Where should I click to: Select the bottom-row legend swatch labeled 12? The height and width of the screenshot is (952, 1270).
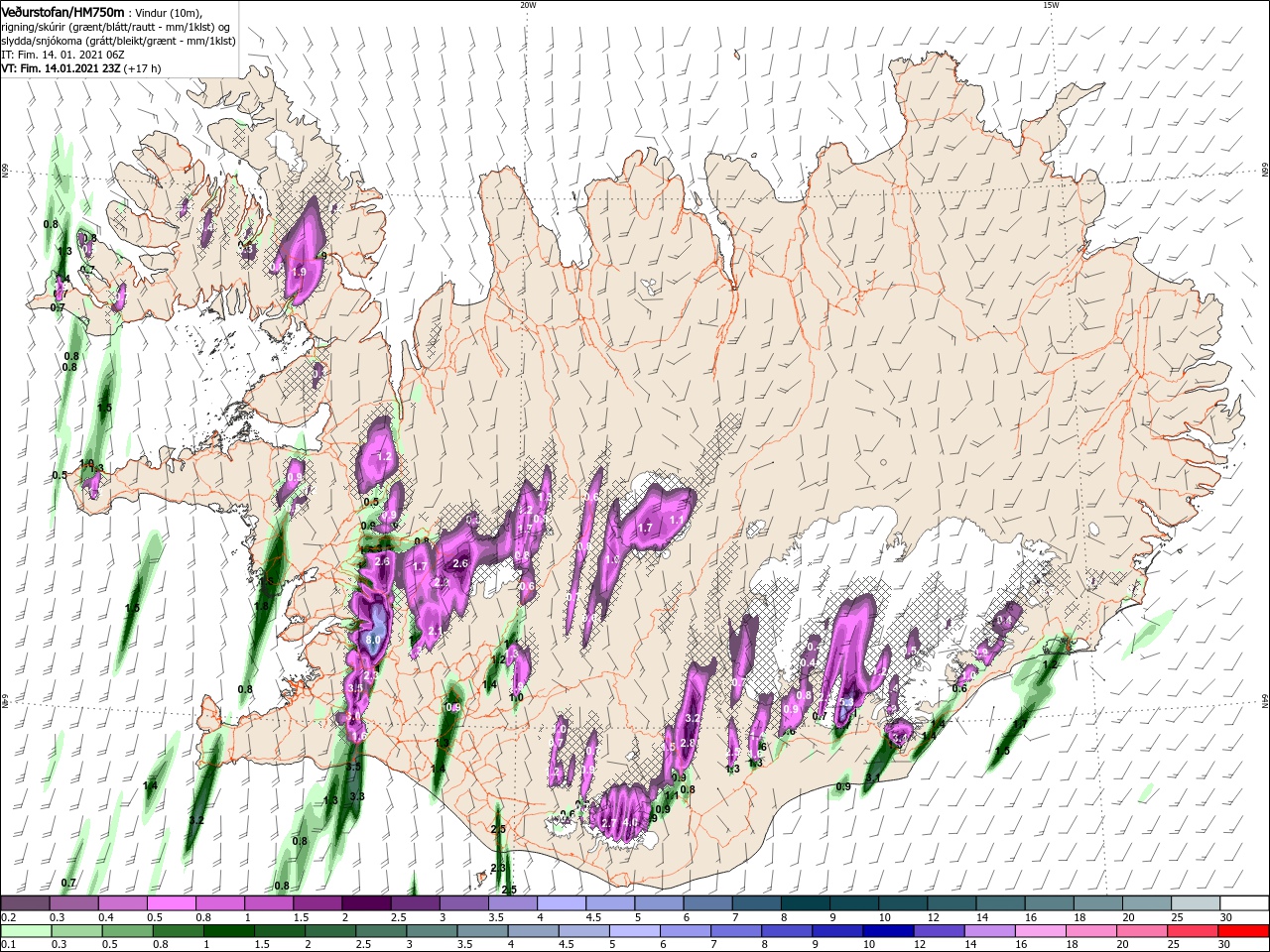(x=939, y=931)
